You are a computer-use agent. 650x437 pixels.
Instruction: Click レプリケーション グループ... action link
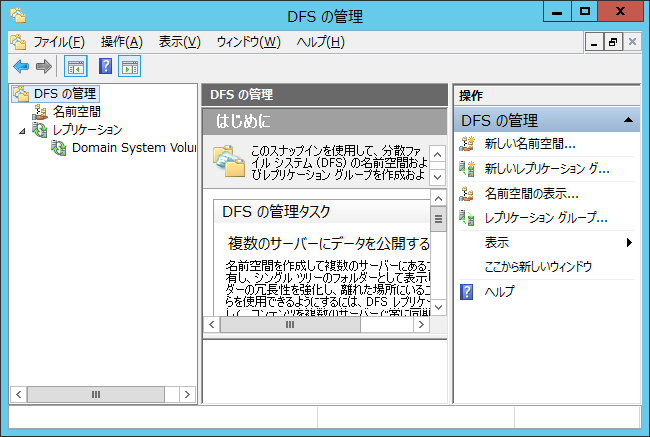[546, 218]
